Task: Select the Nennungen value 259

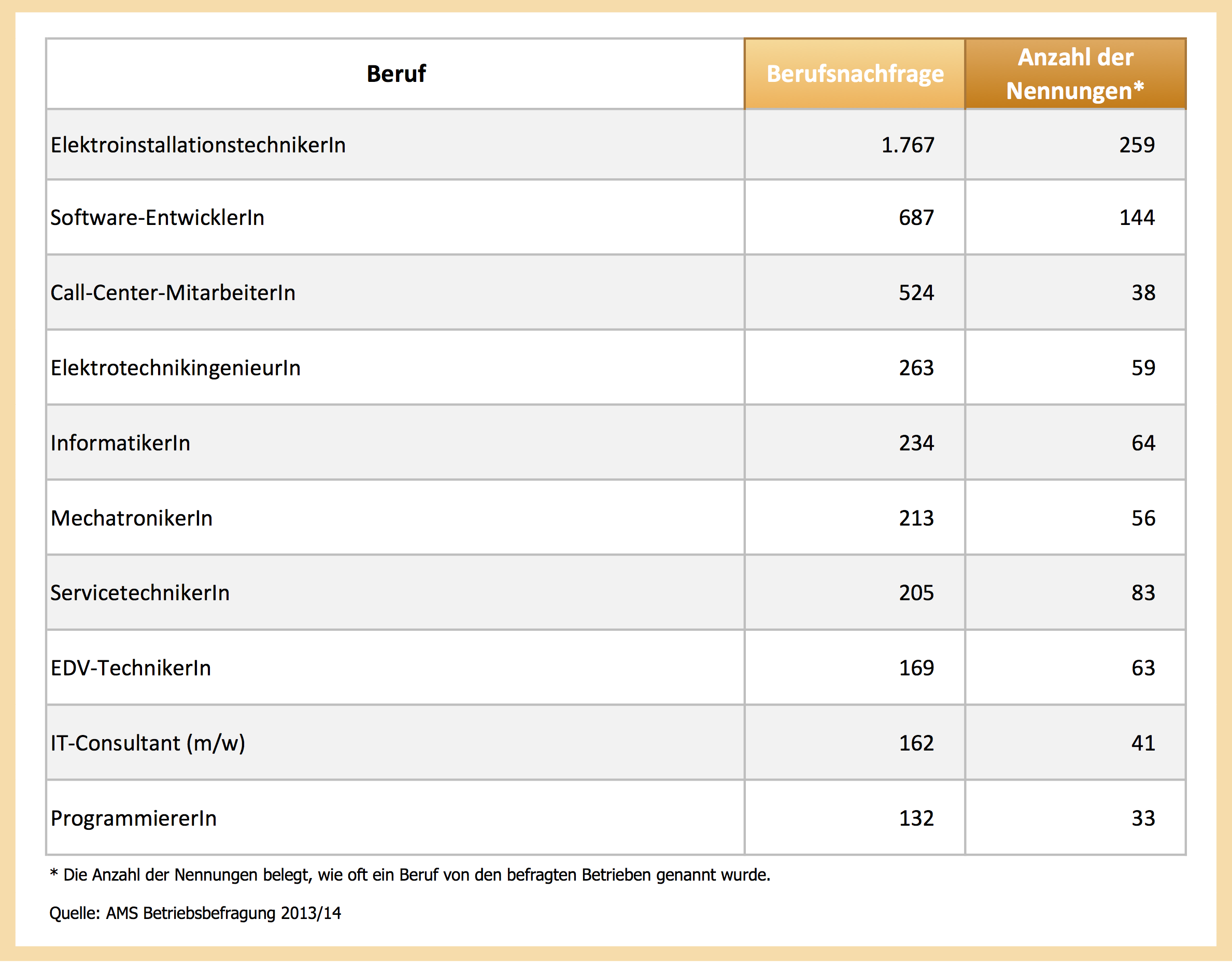Action: coord(1137,145)
